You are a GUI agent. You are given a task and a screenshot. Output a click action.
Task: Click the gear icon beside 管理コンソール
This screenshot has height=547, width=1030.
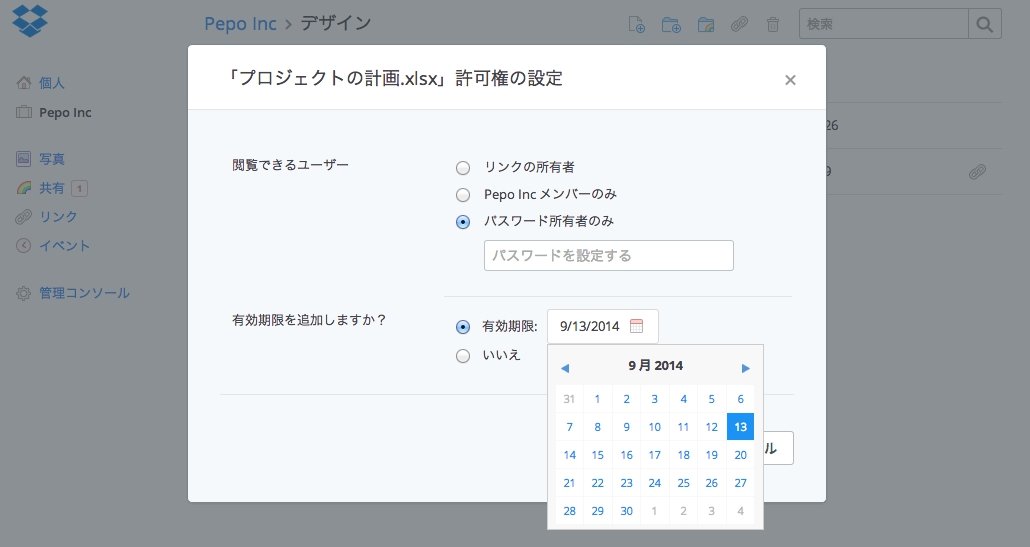(24, 293)
